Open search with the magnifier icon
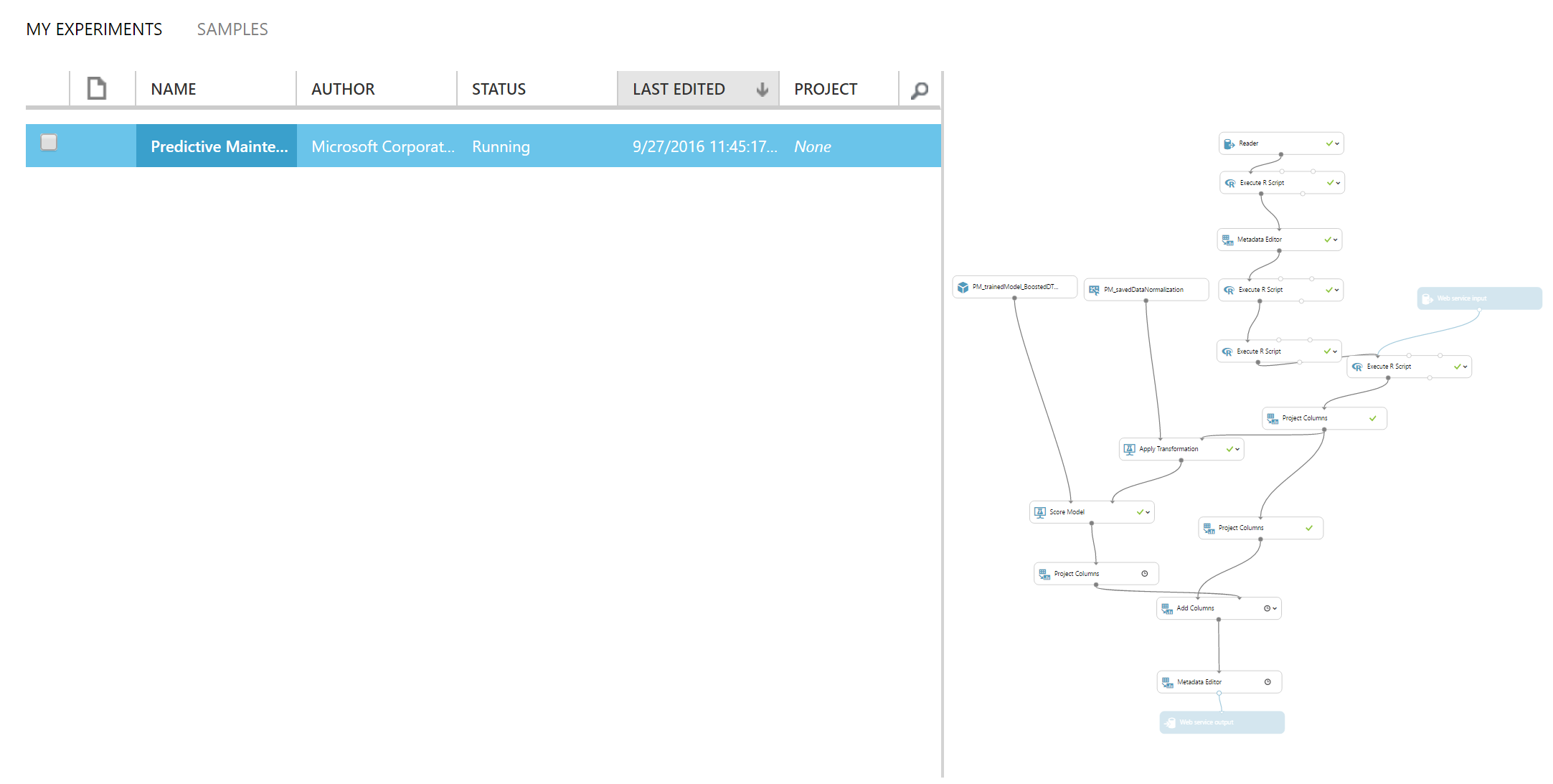Screen dimensions: 1553x784 [x=920, y=90]
